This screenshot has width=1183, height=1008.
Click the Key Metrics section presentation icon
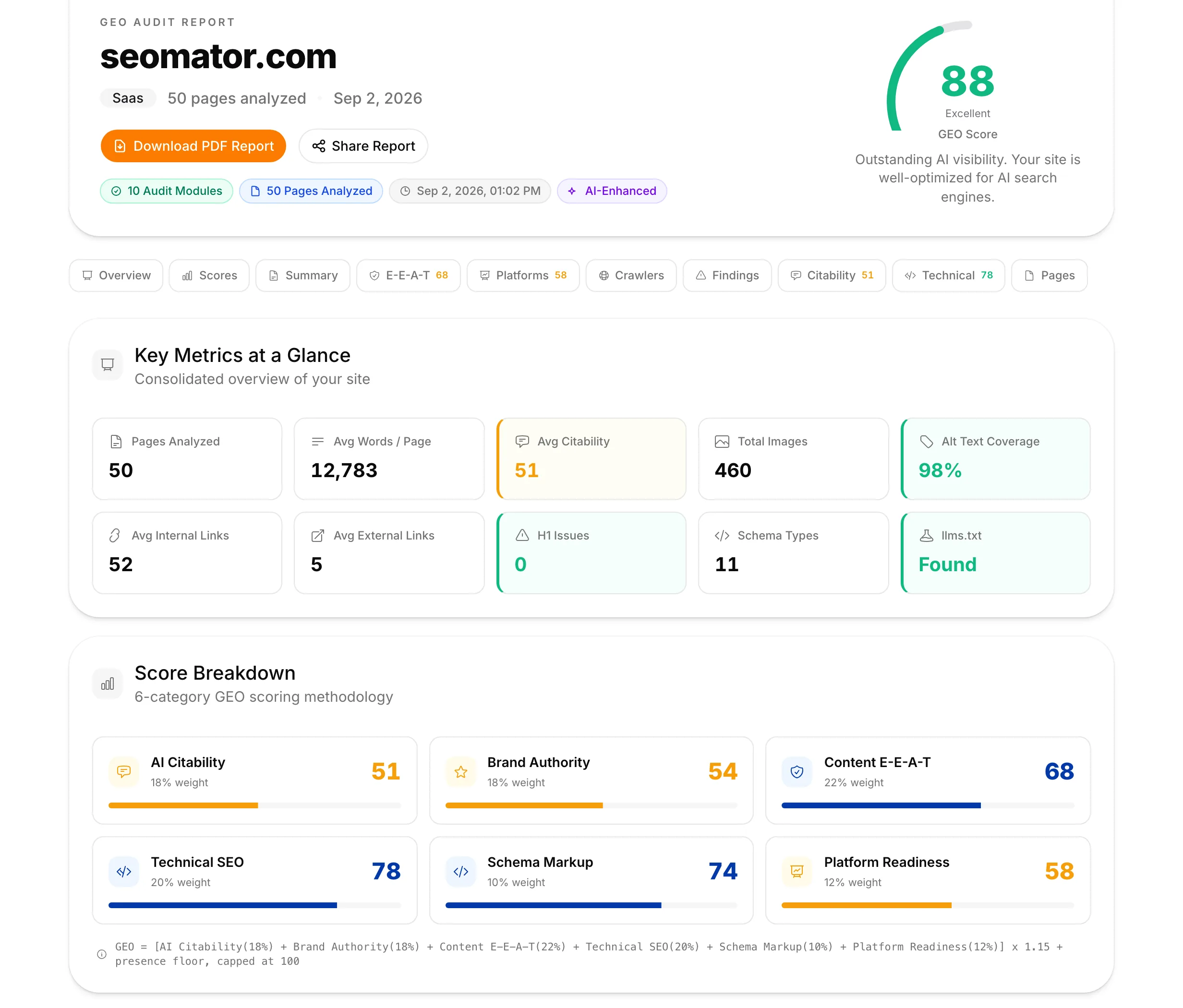108,365
